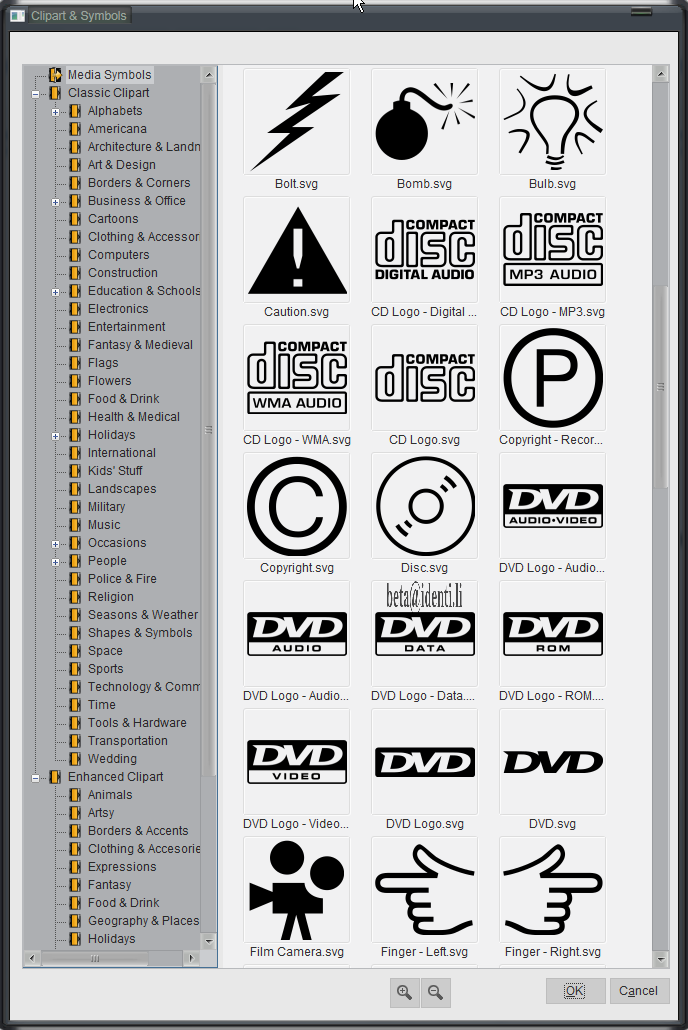Select the DVD Logo - ROM clipart
The width and height of the screenshot is (688, 1030).
[553, 634]
